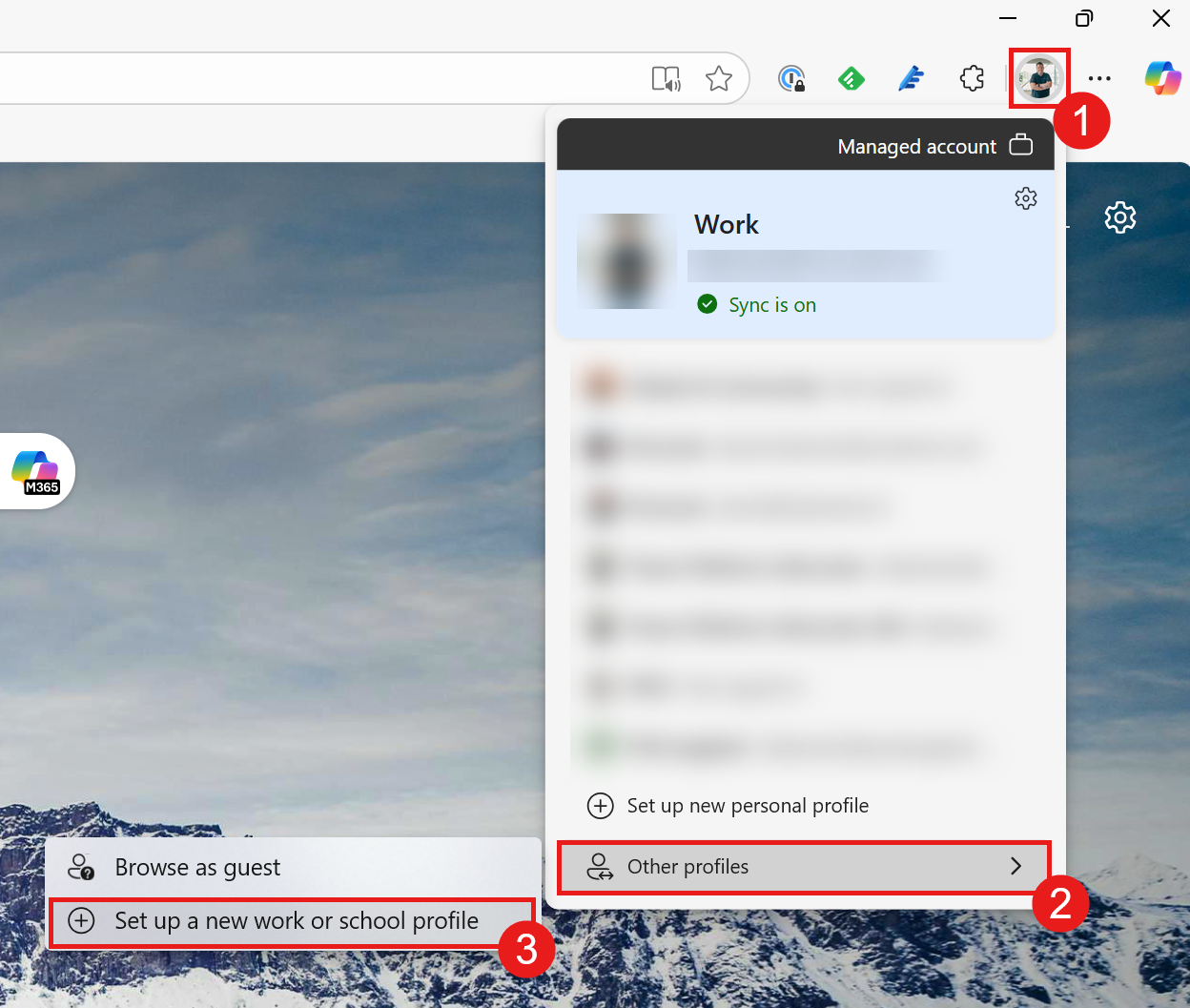Open the Settings and more ellipsis menu

point(1099,78)
